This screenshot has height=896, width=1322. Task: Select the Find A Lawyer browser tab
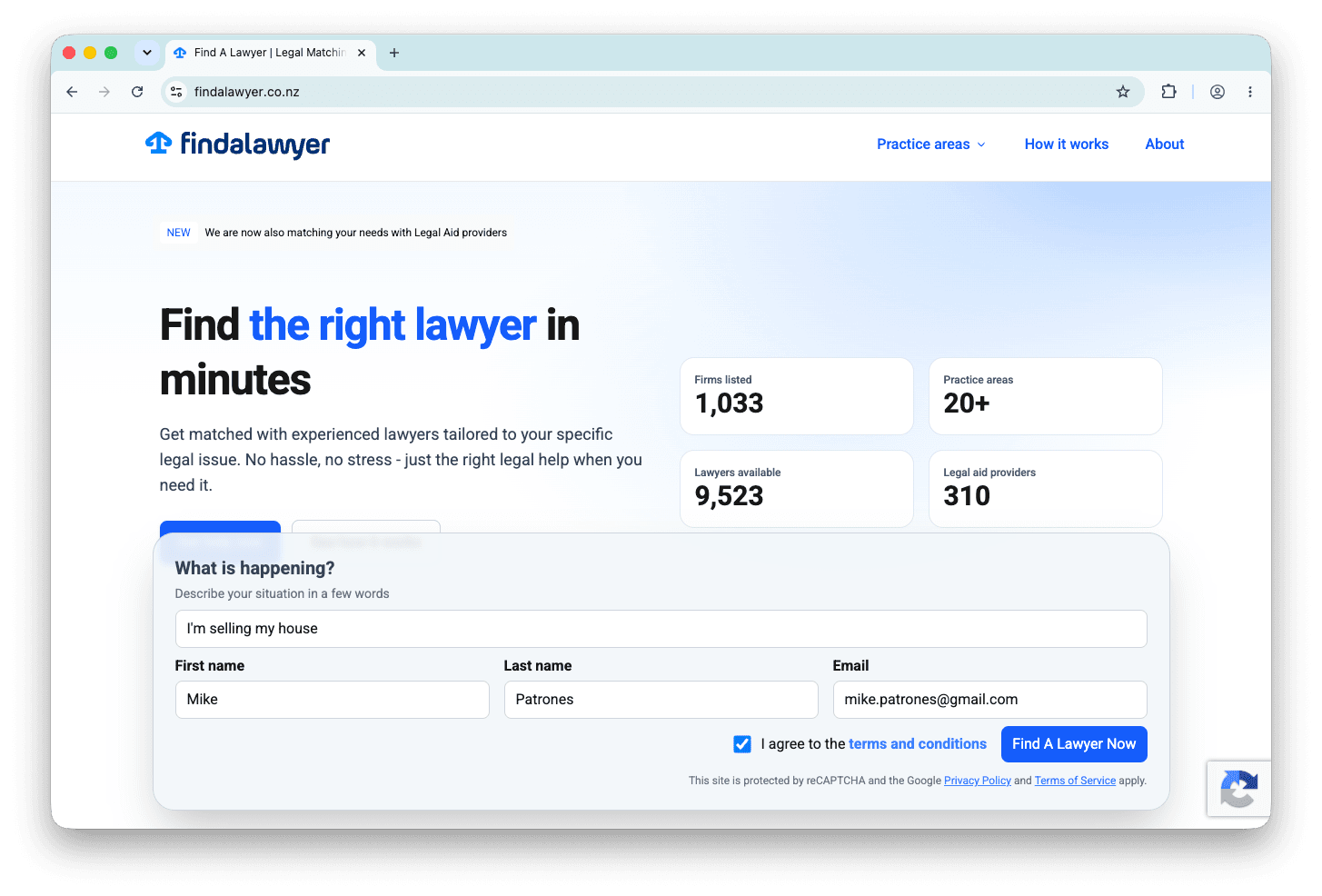coord(270,53)
